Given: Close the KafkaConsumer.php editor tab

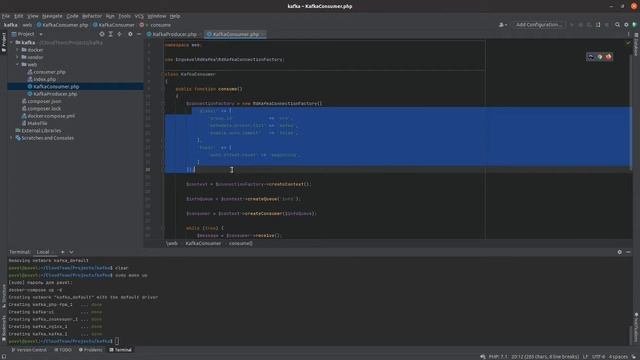Looking at the screenshot, I should click(x=263, y=34).
